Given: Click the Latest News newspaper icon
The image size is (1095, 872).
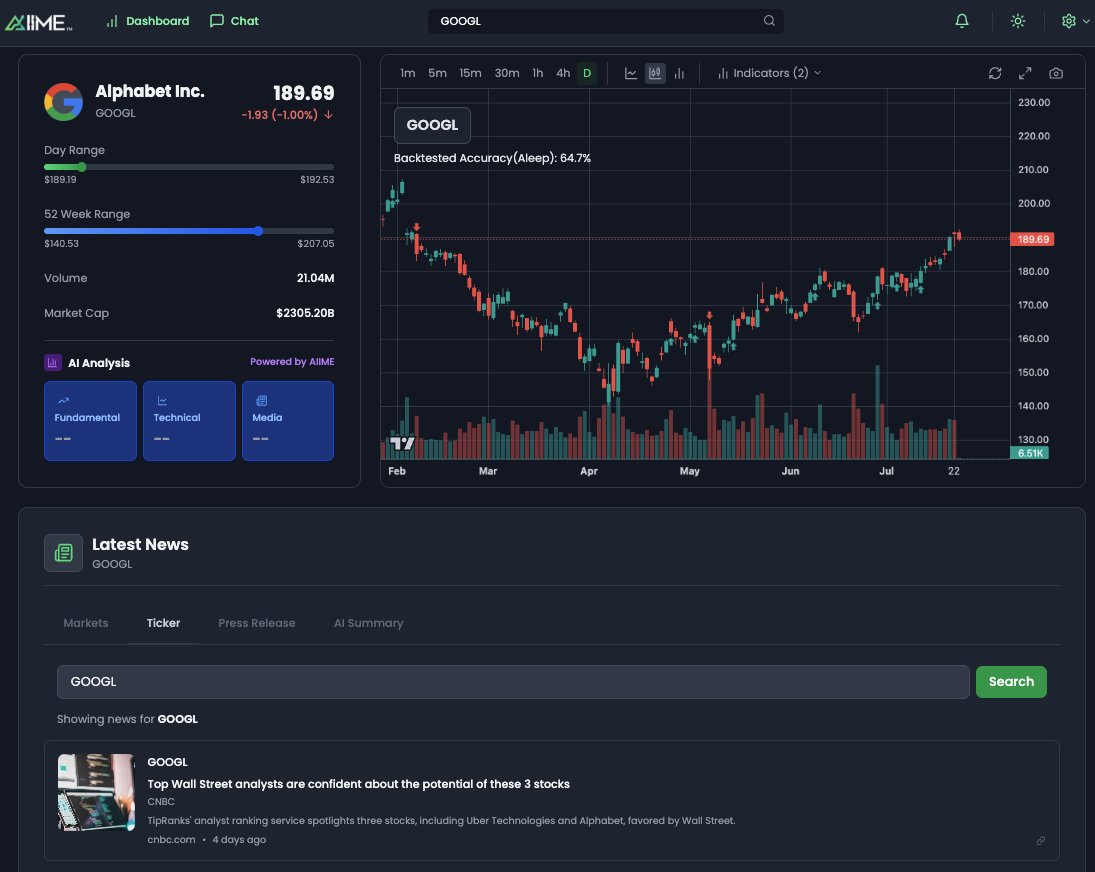Looking at the screenshot, I should pyautogui.click(x=64, y=553).
